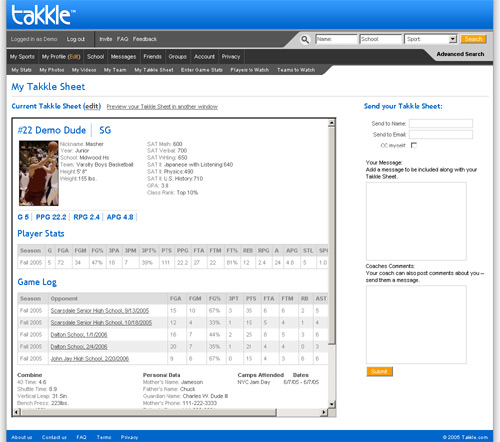Click the sheet's vertical scroll up arrow
This screenshot has height=442, width=500.
click(332, 123)
